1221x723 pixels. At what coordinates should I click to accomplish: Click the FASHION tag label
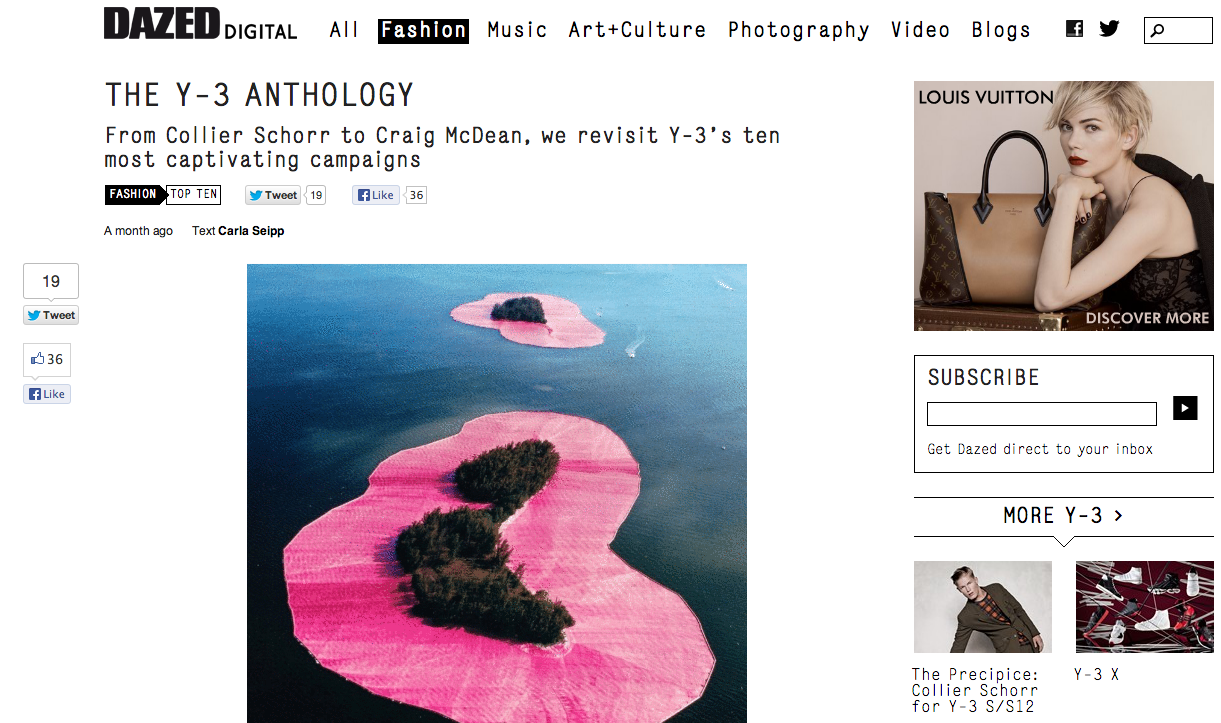point(134,194)
